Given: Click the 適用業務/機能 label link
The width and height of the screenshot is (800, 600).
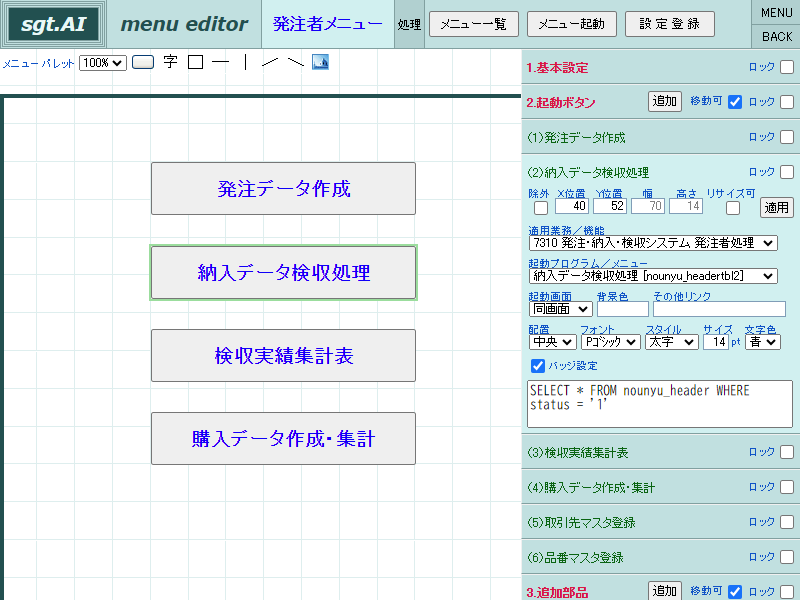Looking at the screenshot, I should tap(566, 231).
